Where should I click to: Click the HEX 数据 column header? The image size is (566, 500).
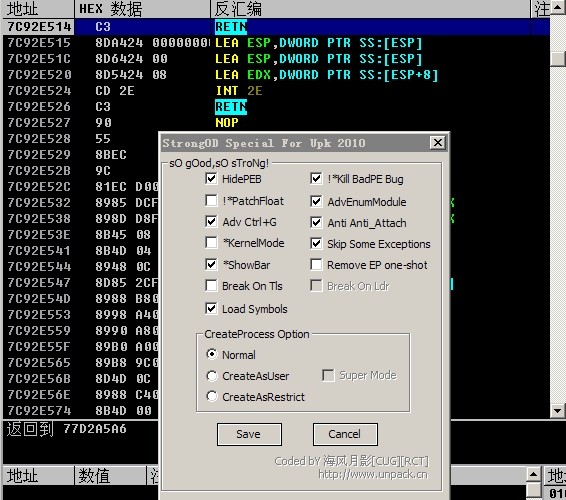point(143,9)
